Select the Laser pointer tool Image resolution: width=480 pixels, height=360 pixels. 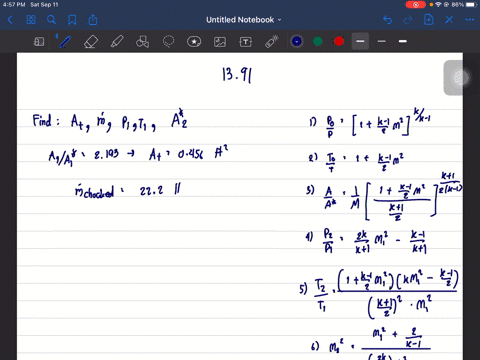(272, 42)
